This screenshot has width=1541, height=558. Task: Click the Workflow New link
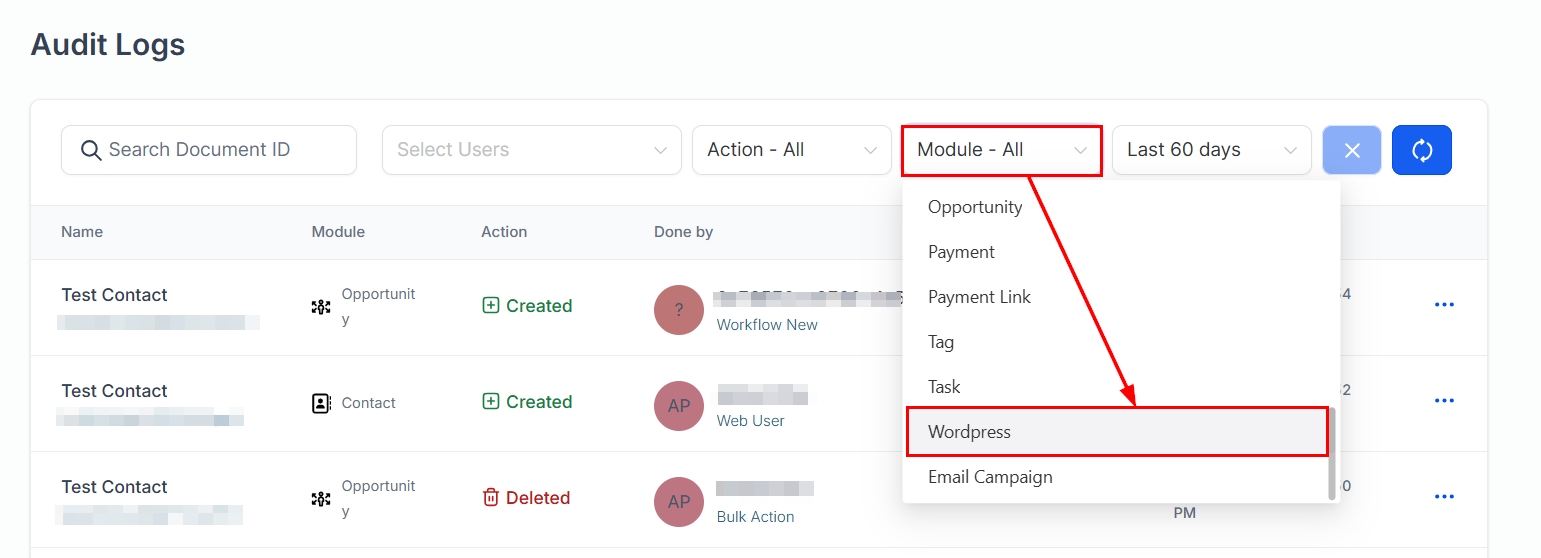(x=767, y=325)
